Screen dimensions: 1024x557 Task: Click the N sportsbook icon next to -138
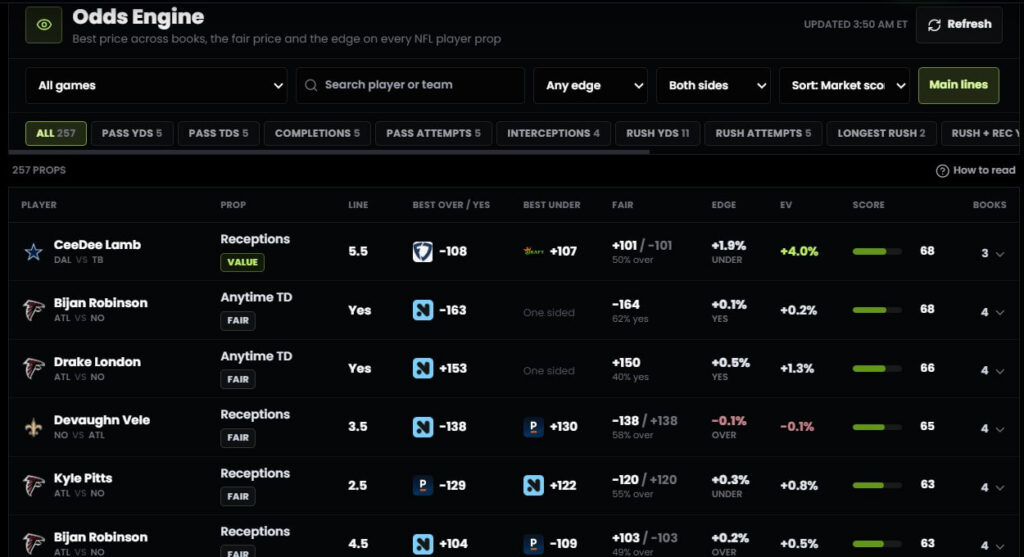coord(423,427)
